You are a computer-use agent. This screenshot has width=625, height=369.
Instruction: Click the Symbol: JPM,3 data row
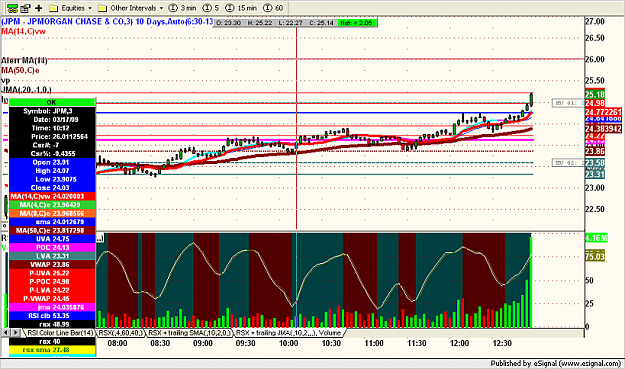(52, 111)
